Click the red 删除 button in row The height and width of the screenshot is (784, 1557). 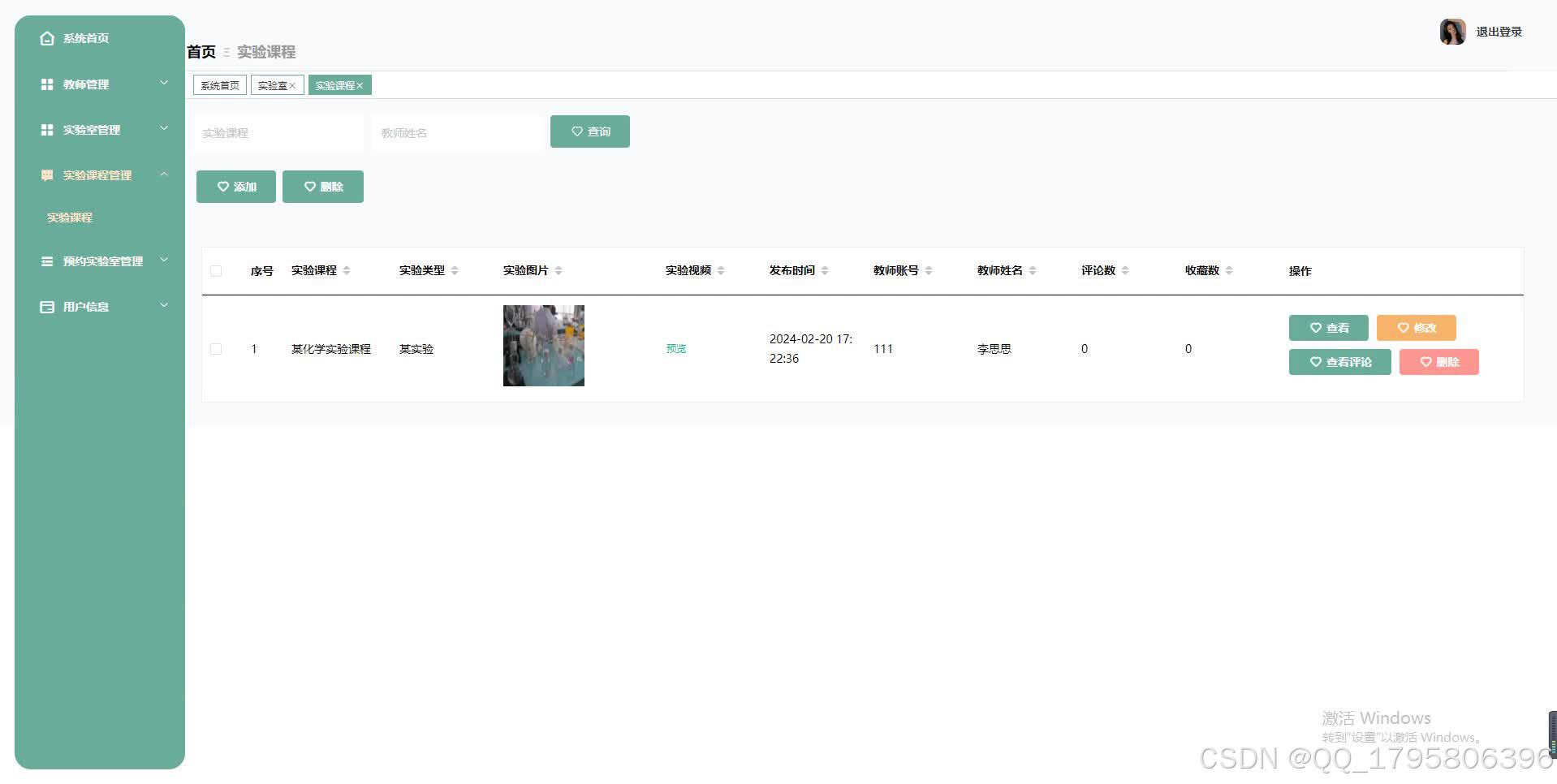pos(1439,362)
